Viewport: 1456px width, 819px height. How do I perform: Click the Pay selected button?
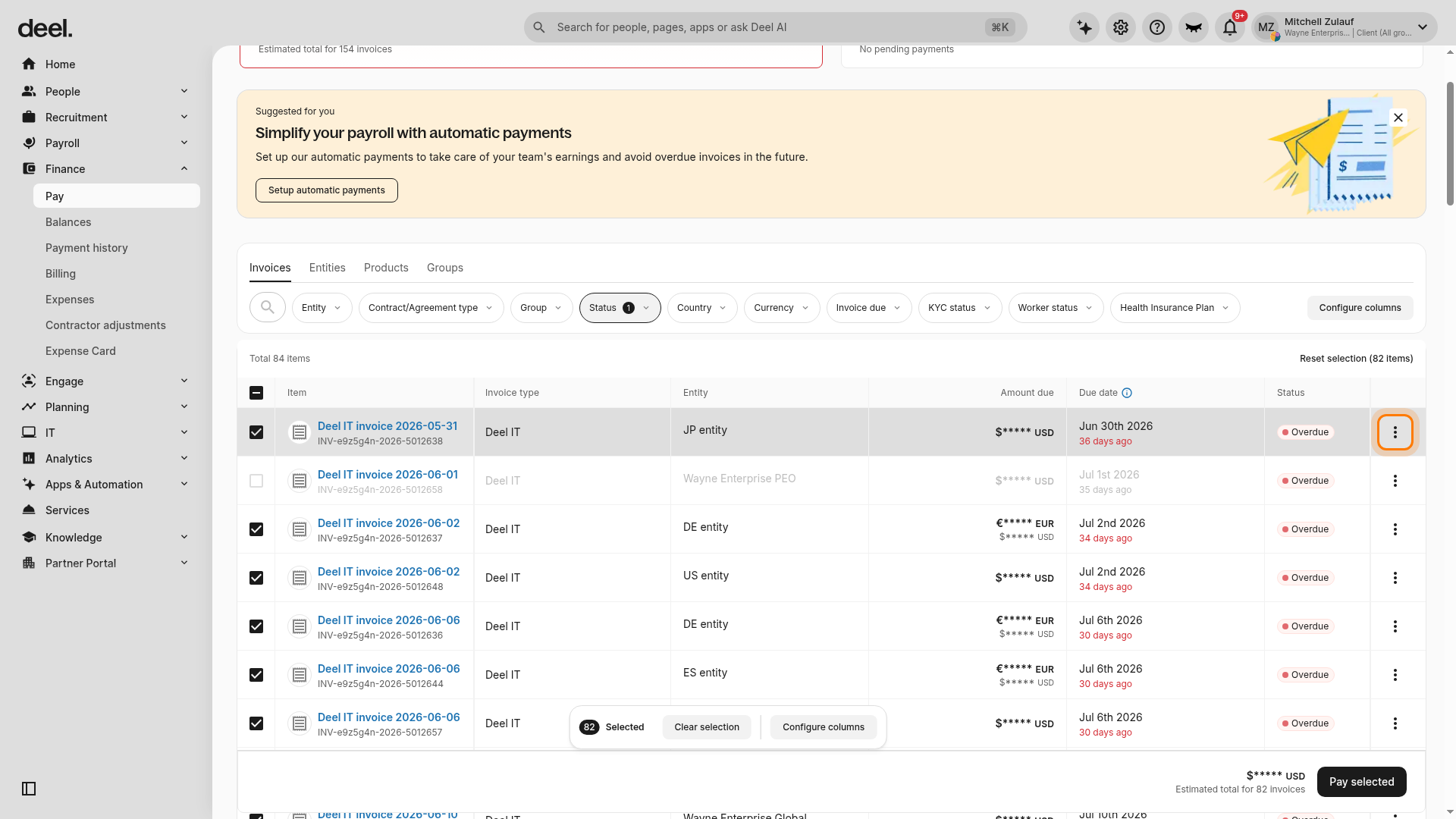coord(1362,782)
